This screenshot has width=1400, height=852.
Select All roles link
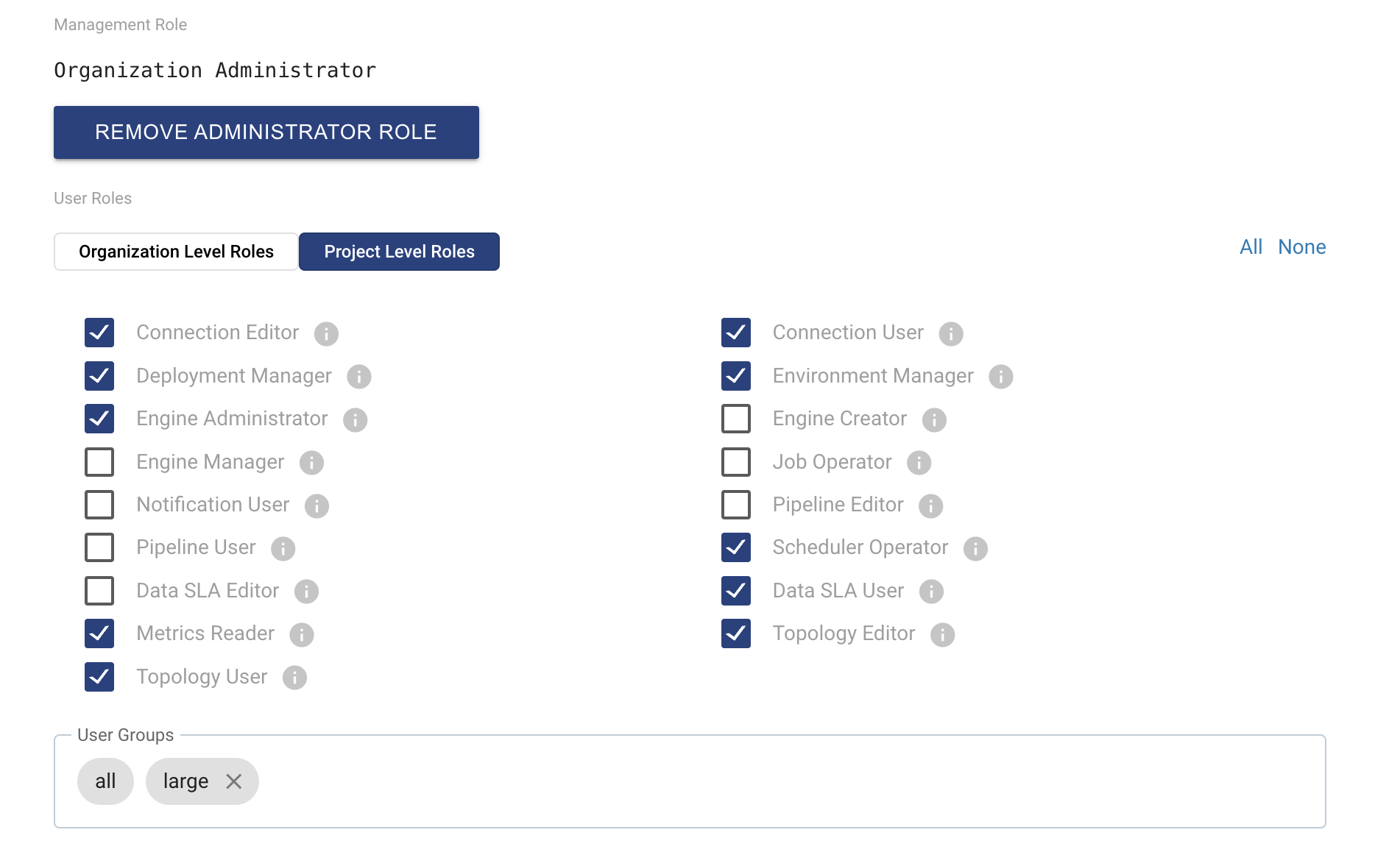tap(1251, 247)
